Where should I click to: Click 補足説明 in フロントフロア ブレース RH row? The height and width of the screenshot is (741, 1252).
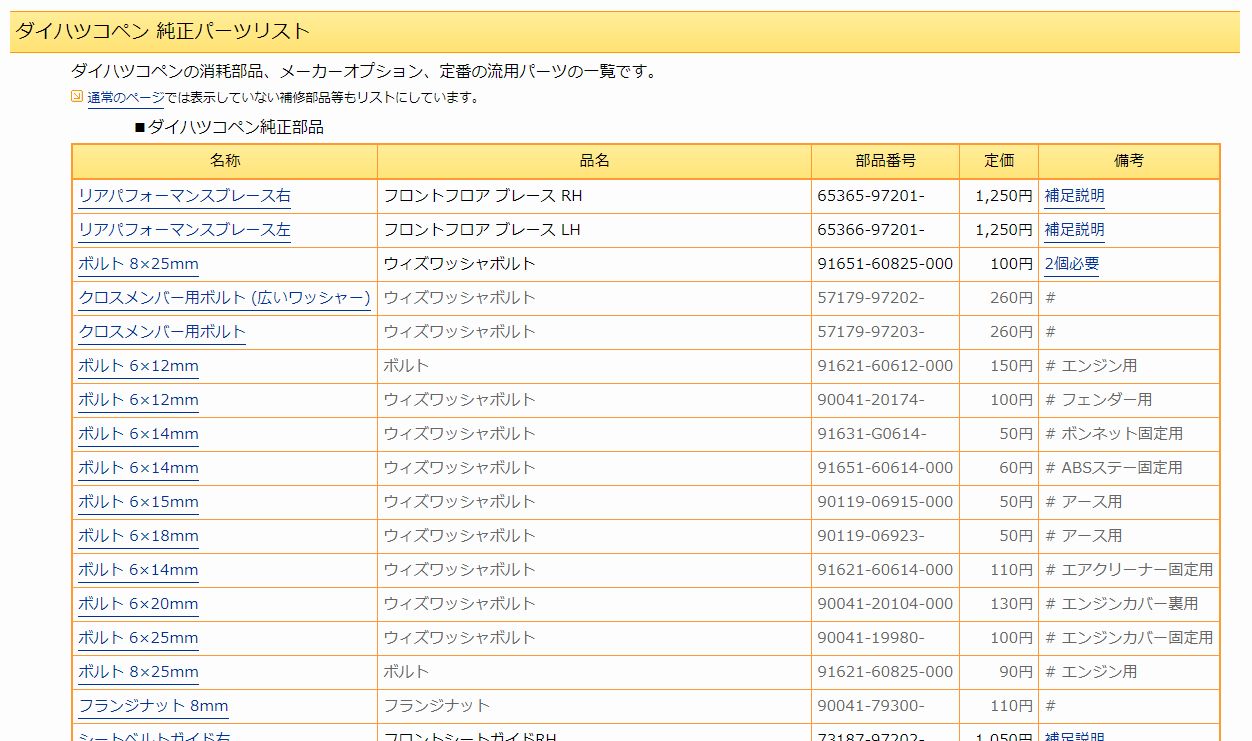(1074, 196)
